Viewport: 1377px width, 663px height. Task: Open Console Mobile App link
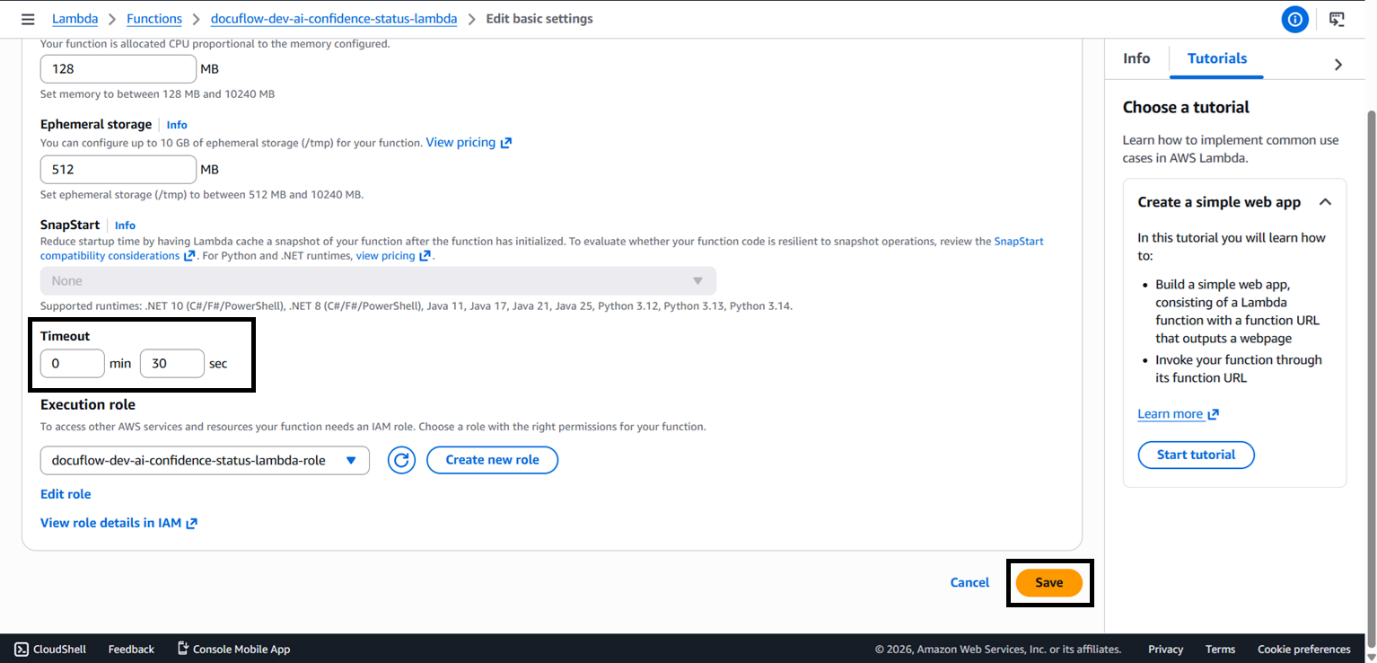[x=233, y=649]
